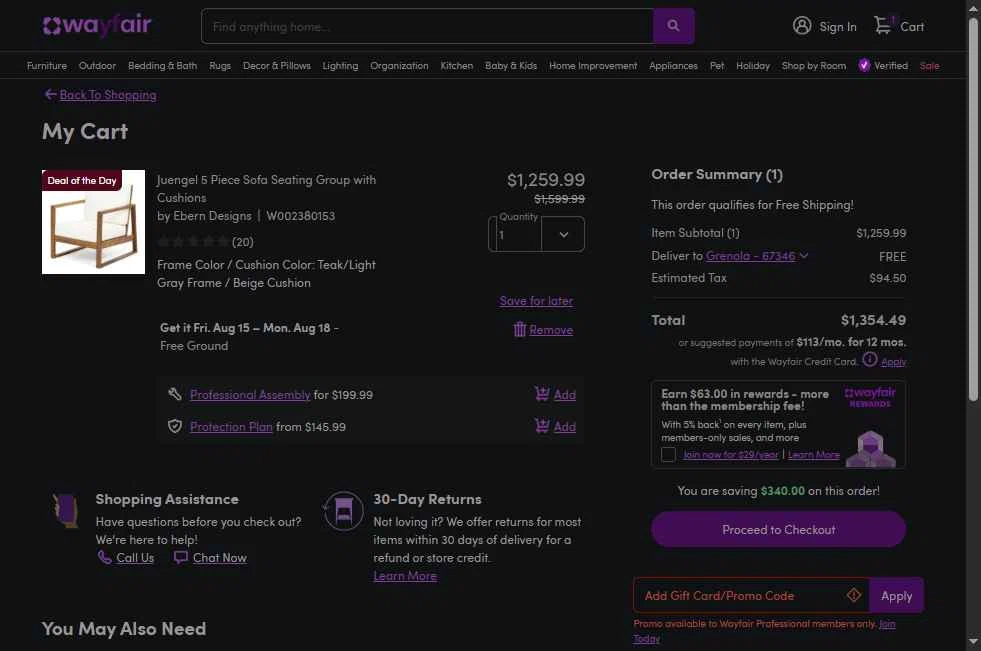Click Learn More in rewards box
The width and height of the screenshot is (981, 651).
(813, 455)
